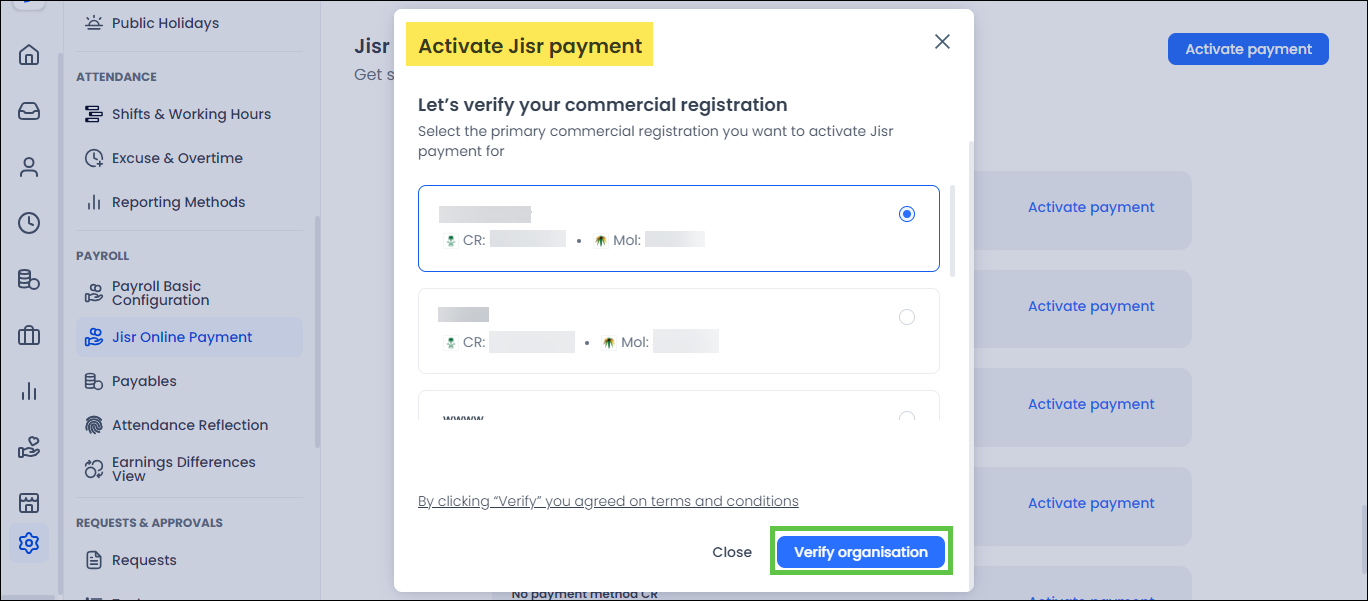This screenshot has height=601, width=1368.
Task: Open the briefcase icon in left rail
Action: 29,336
